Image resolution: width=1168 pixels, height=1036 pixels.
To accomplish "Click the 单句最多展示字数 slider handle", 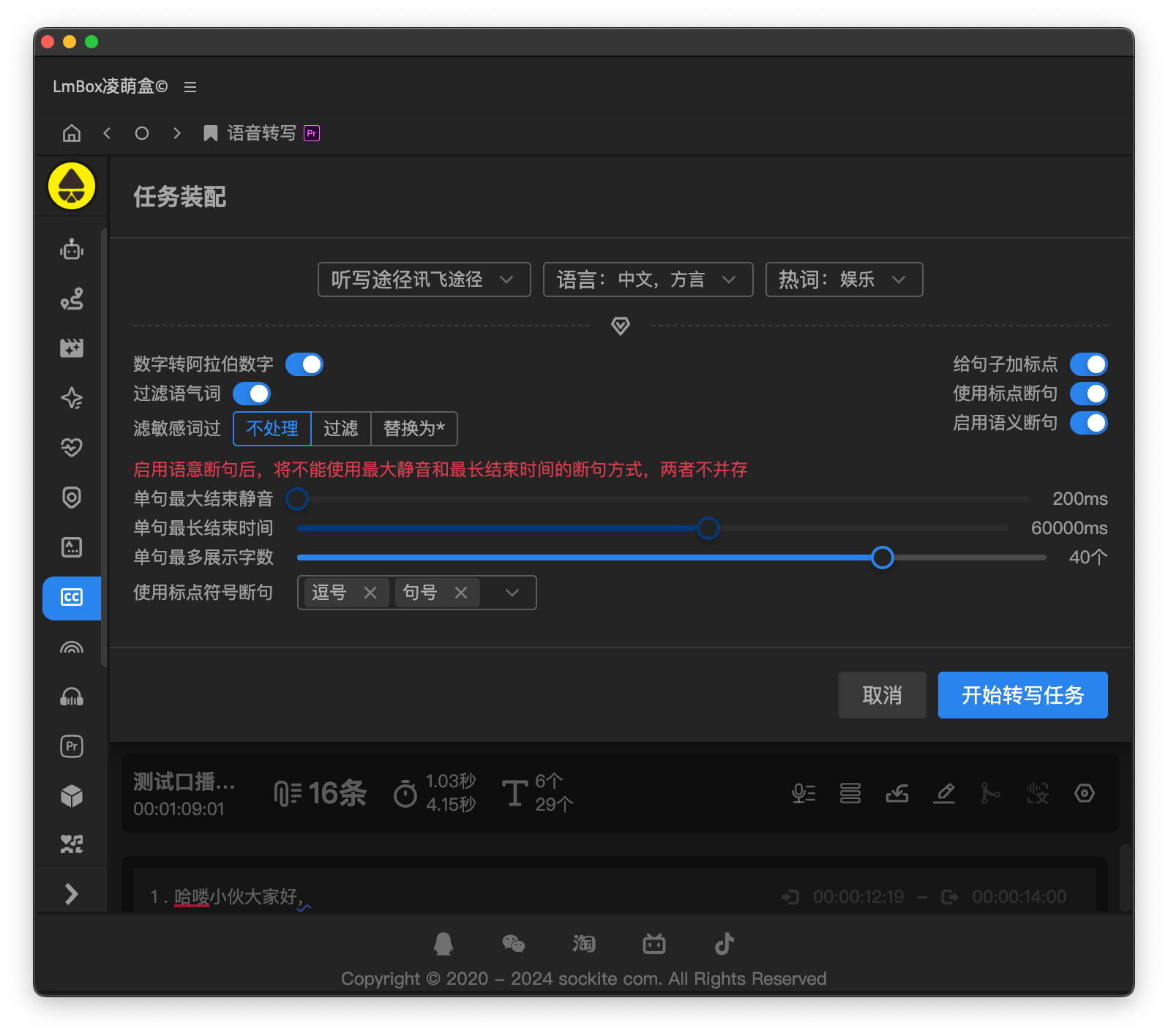I will (883, 558).
